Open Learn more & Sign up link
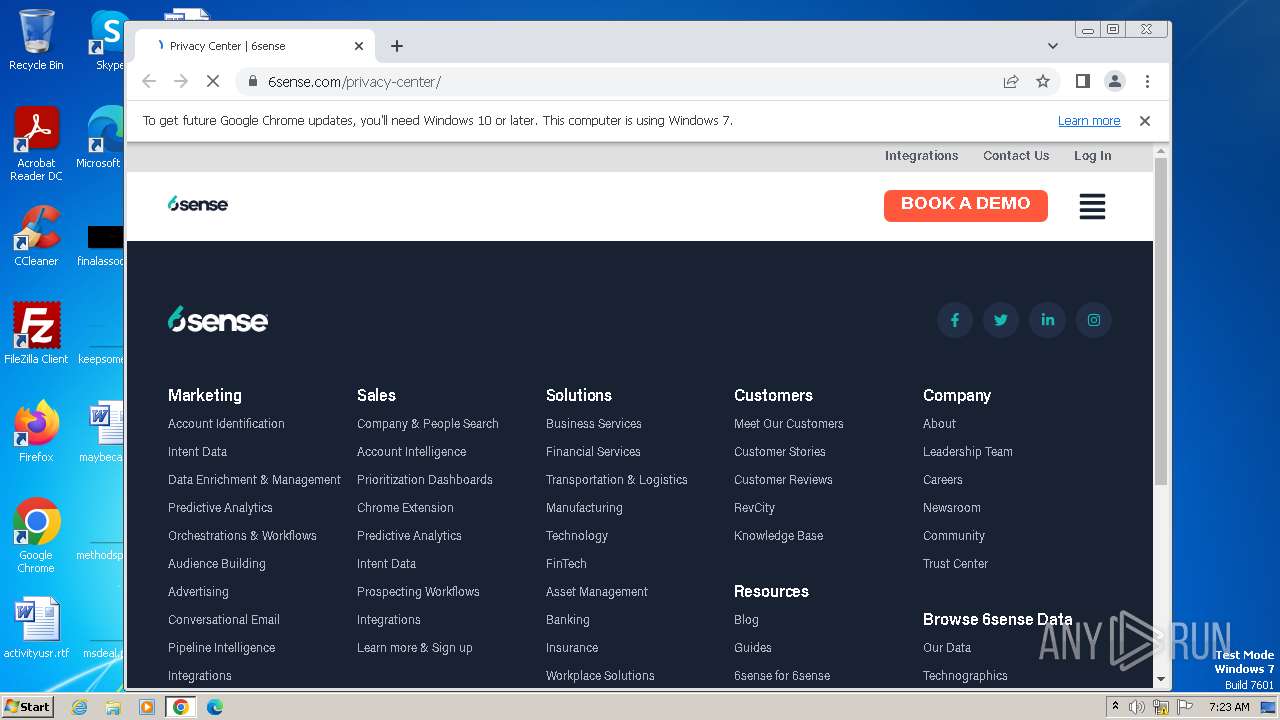The width and height of the screenshot is (1280, 720). (415, 648)
